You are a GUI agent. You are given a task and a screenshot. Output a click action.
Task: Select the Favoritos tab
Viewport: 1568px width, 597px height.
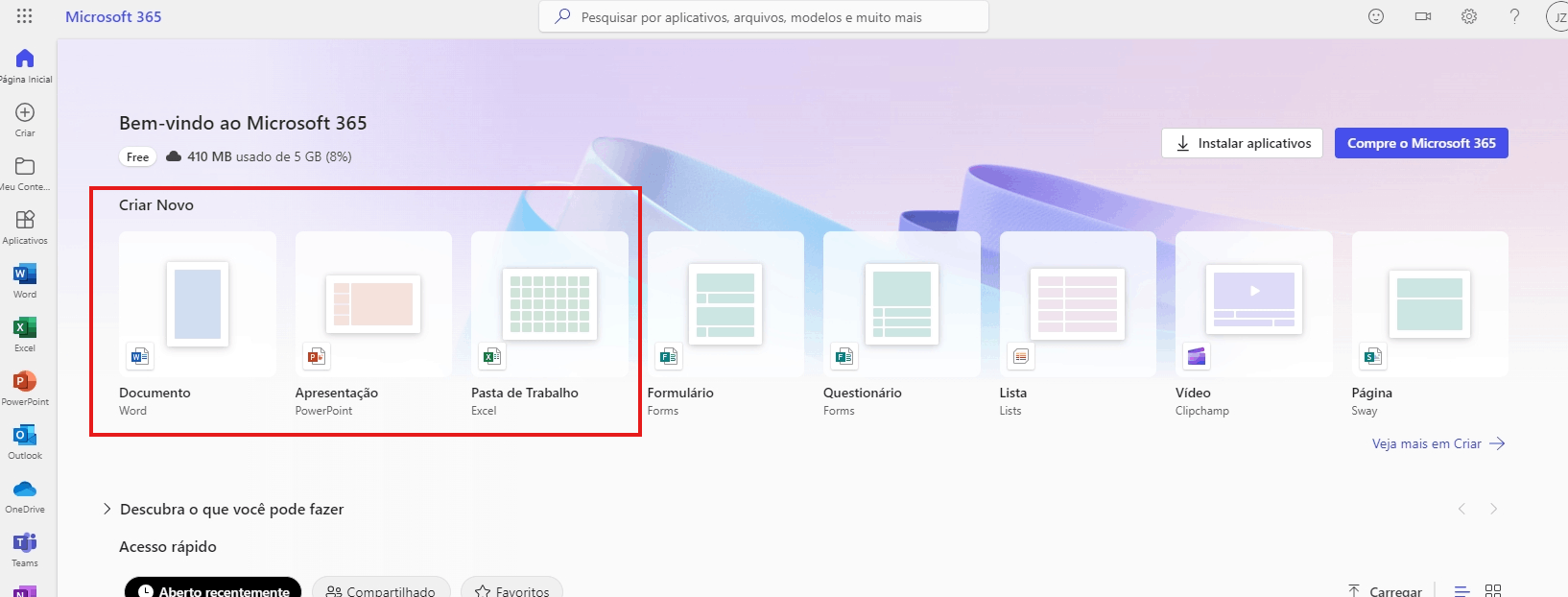512,589
